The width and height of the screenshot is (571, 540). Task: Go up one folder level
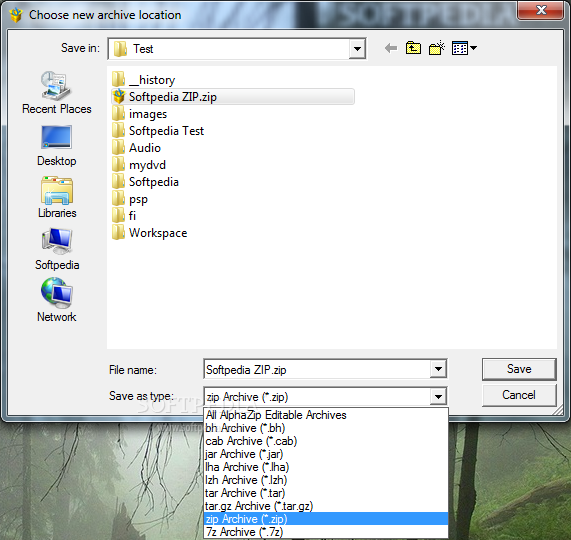[413, 48]
